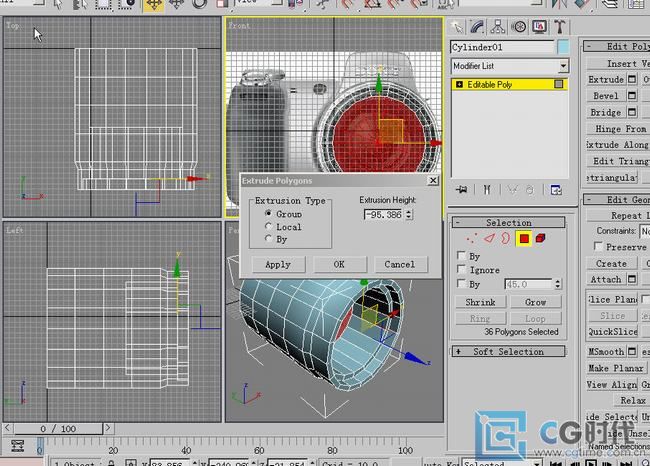Click Cancel in Extrude Polygons dialog
This screenshot has height=466, width=650.
point(400,265)
